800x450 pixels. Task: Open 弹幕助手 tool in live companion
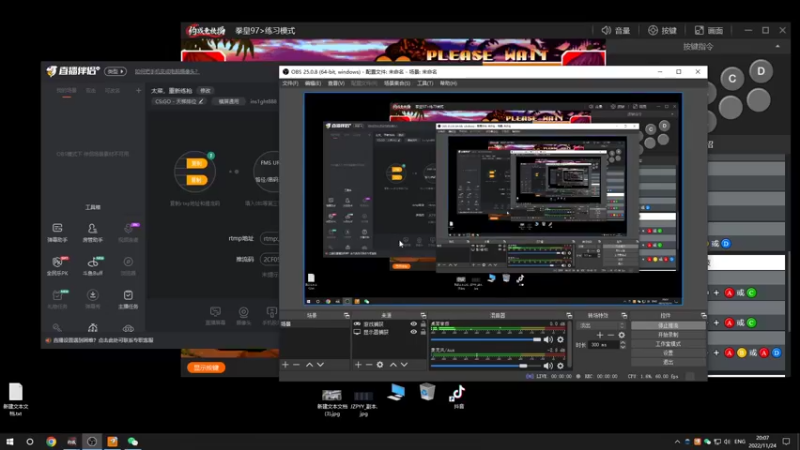pyautogui.click(x=57, y=232)
